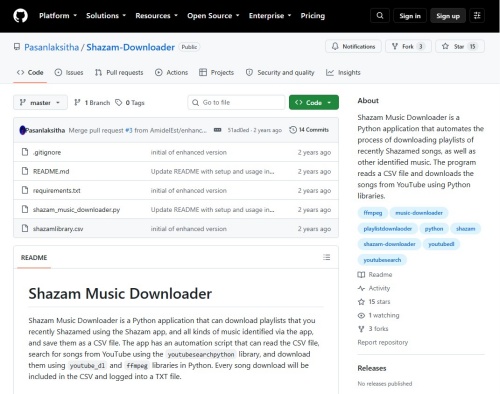This screenshot has width=500, height=394.
Task: Click the 51ad0ed commit hash
Action: click(238, 130)
